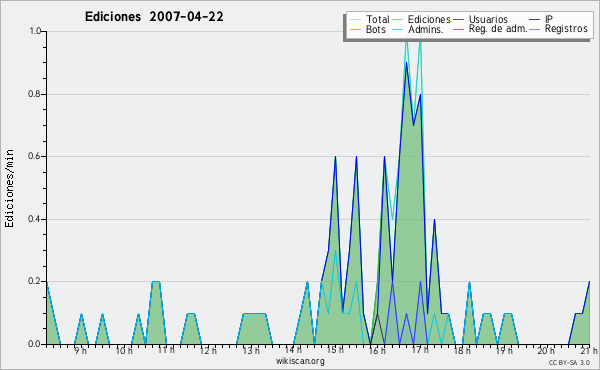600x370 pixels.
Task: Click the 0.6 y-axis value label
Action: click(34, 156)
